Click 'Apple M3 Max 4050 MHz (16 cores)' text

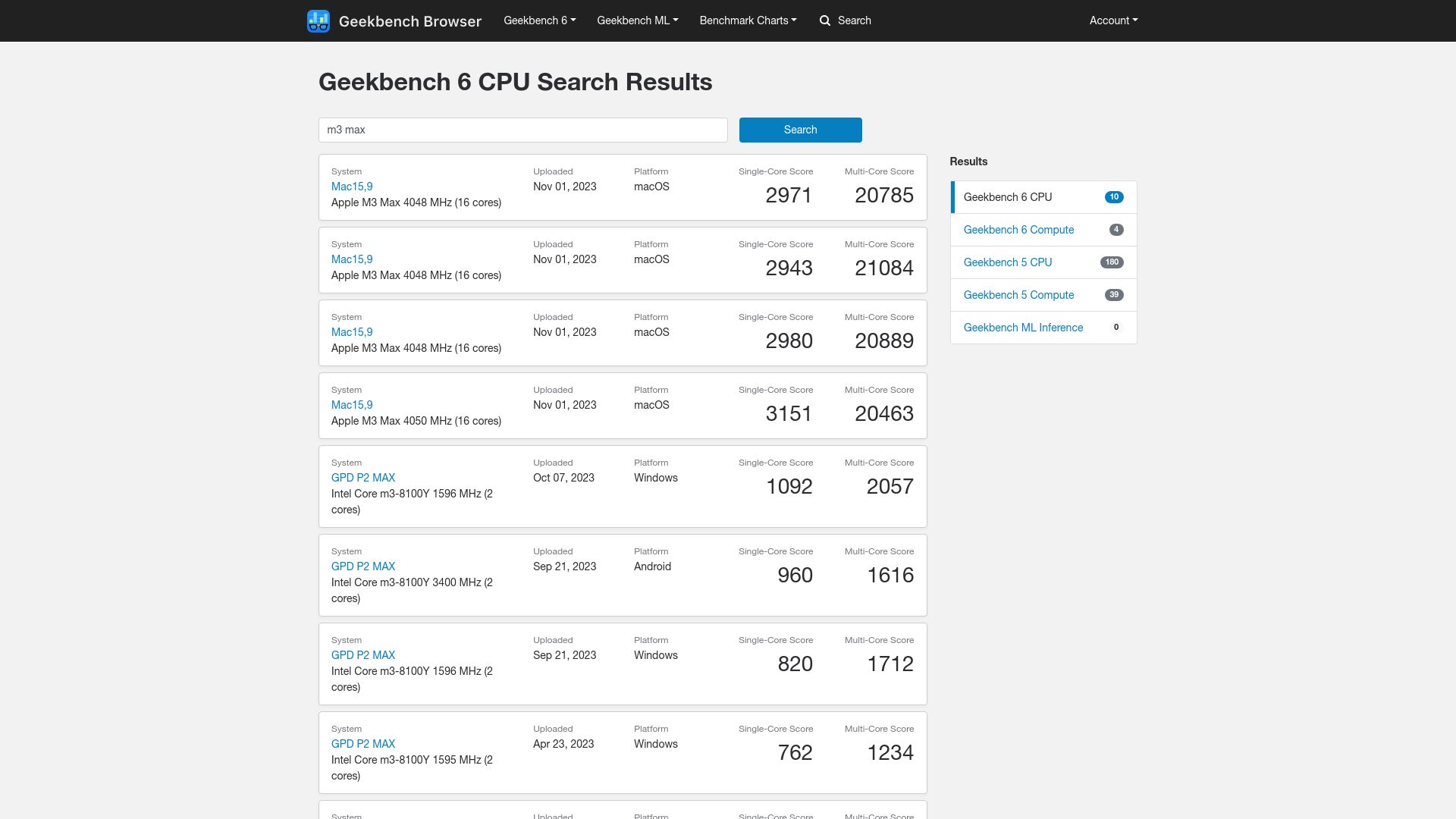pyautogui.click(x=416, y=421)
